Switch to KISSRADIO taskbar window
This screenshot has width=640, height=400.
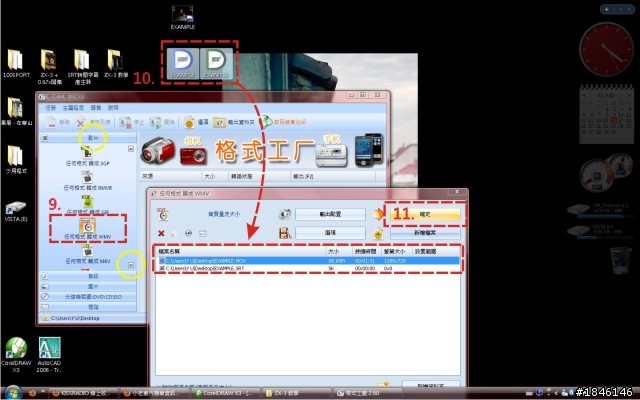(x=83, y=393)
